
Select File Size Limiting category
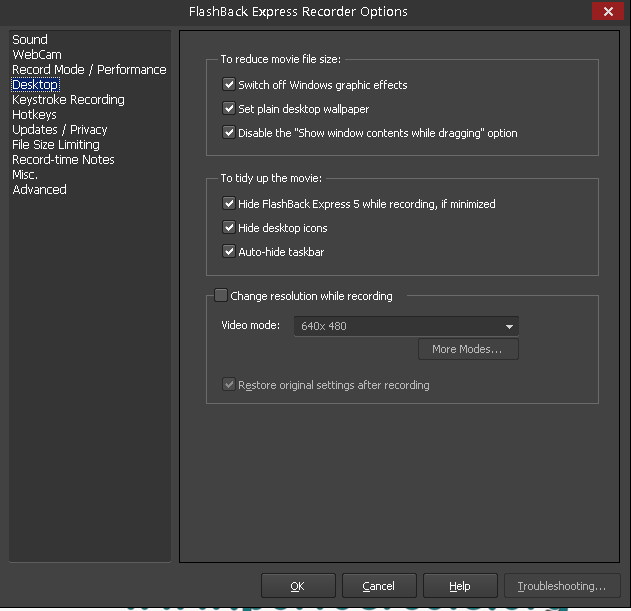pyautogui.click(x=56, y=145)
